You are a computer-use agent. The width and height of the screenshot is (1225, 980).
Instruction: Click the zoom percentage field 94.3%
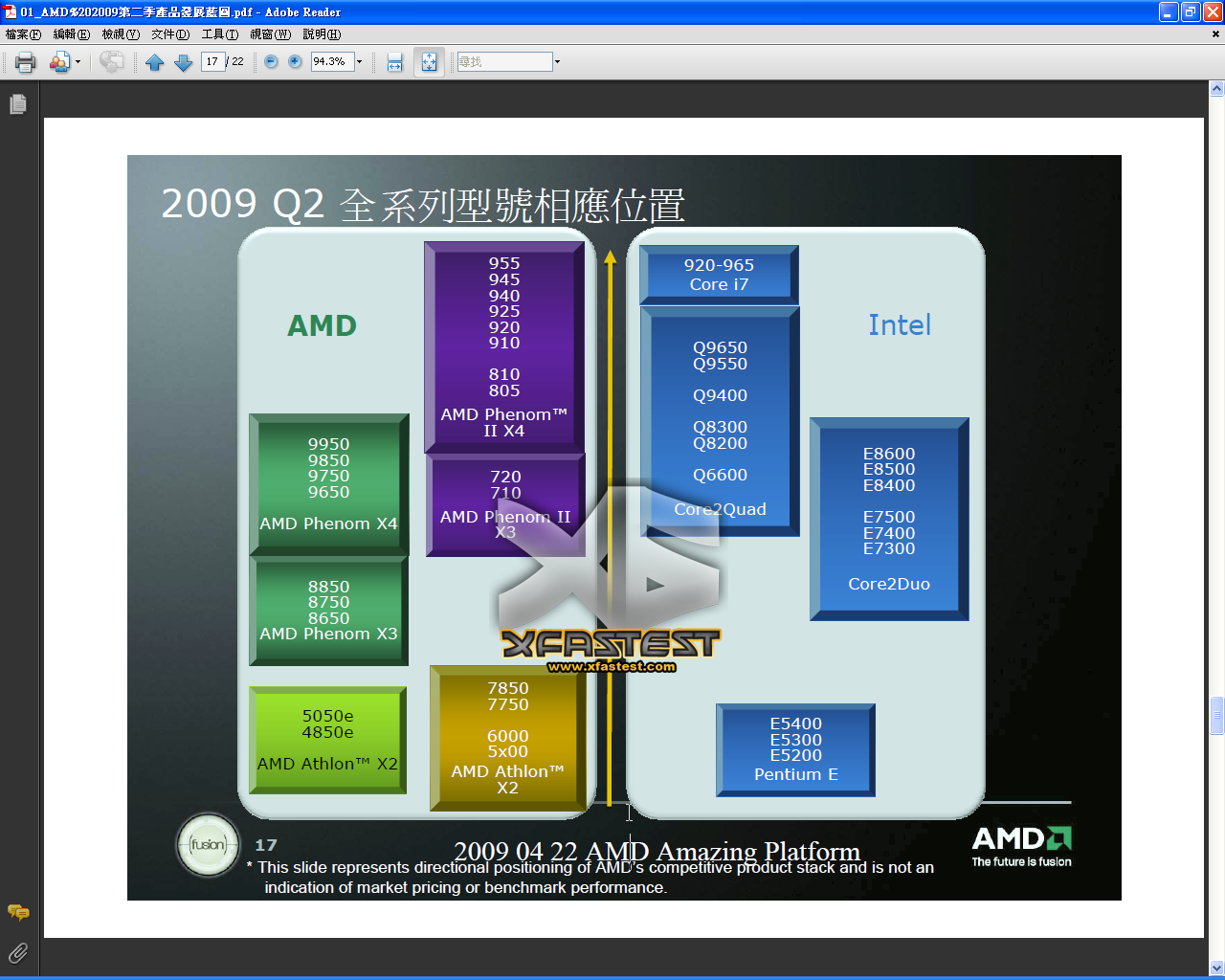(x=331, y=61)
